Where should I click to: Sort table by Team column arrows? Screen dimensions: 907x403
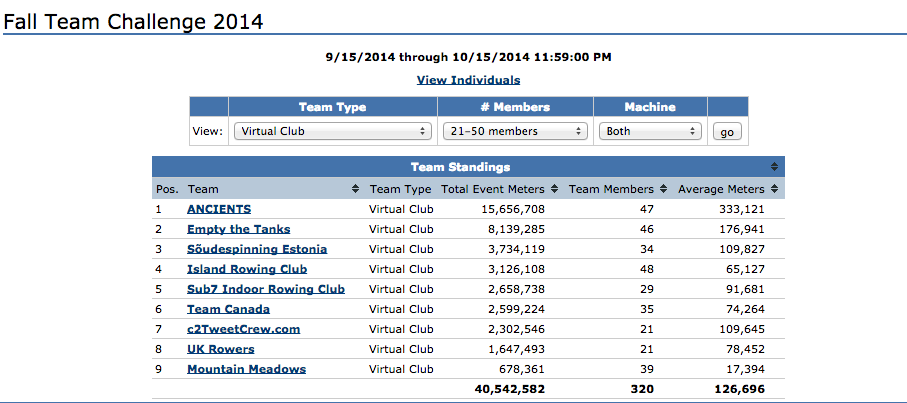pos(355,189)
